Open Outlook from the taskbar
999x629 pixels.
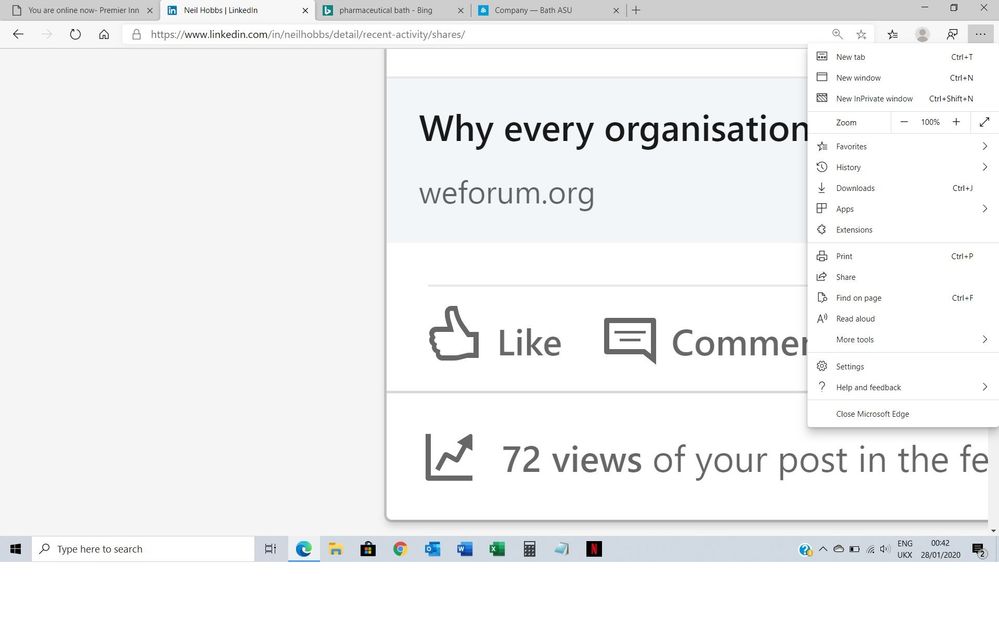point(433,549)
